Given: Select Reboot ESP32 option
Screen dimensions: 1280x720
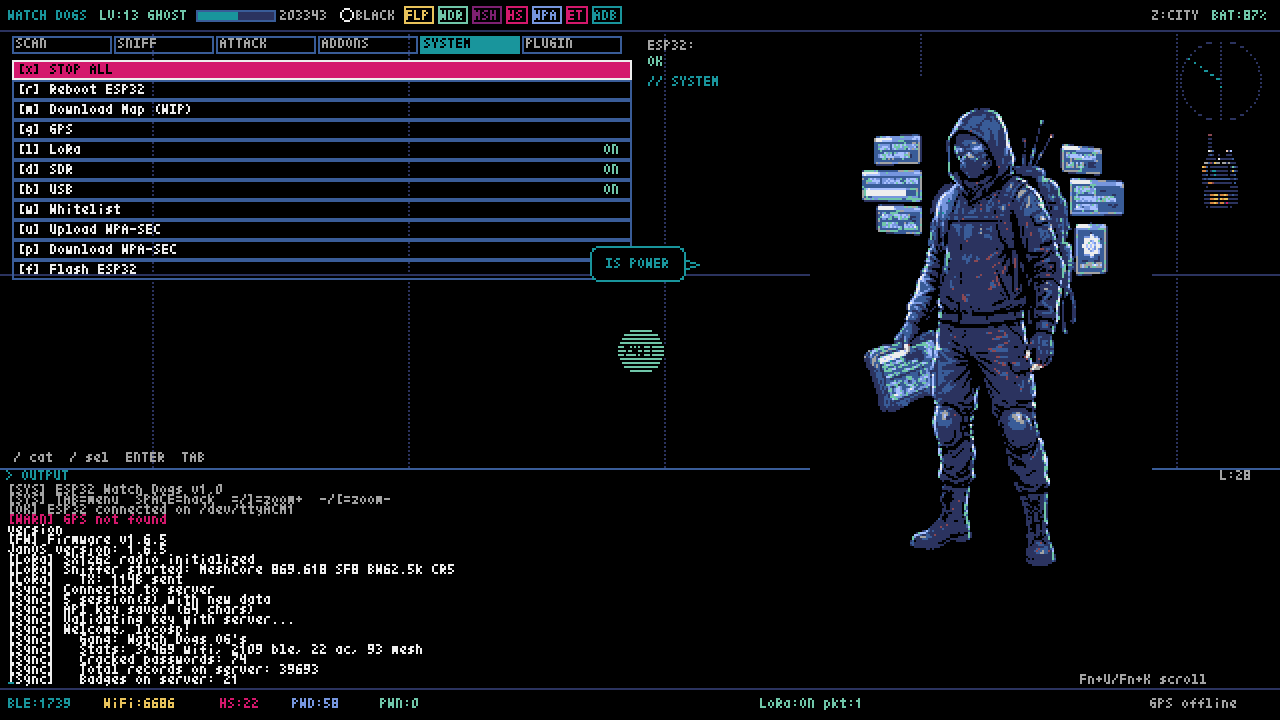Looking at the screenshot, I should tap(321, 89).
